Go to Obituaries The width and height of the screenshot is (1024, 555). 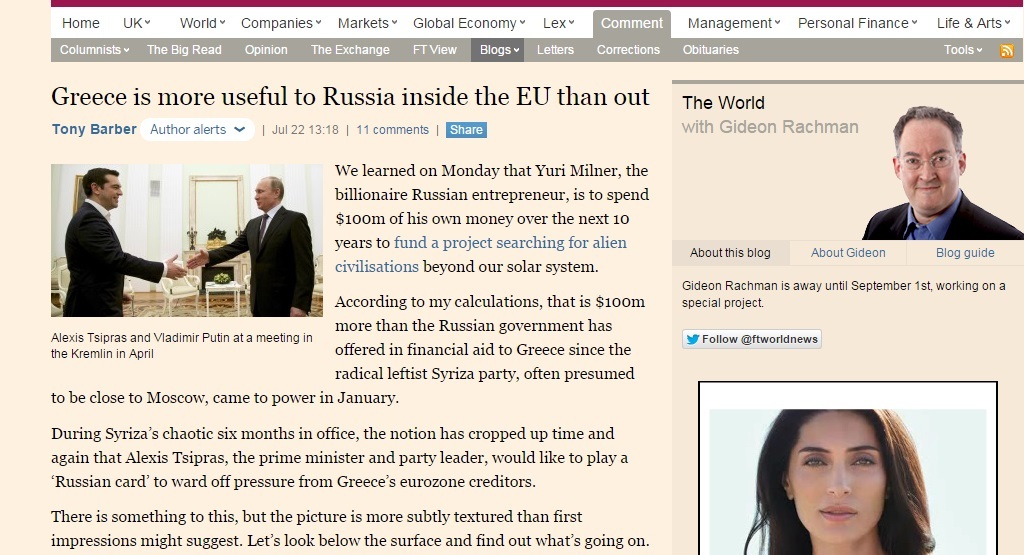coord(711,50)
